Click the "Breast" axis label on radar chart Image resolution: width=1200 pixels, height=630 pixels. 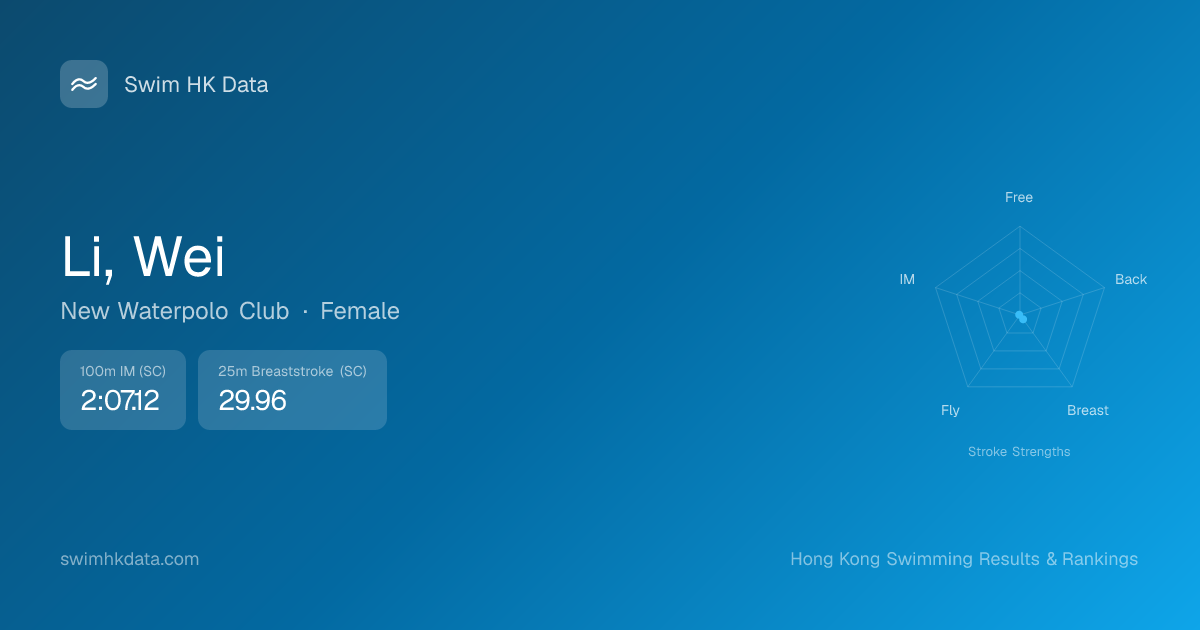pyautogui.click(x=1087, y=410)
